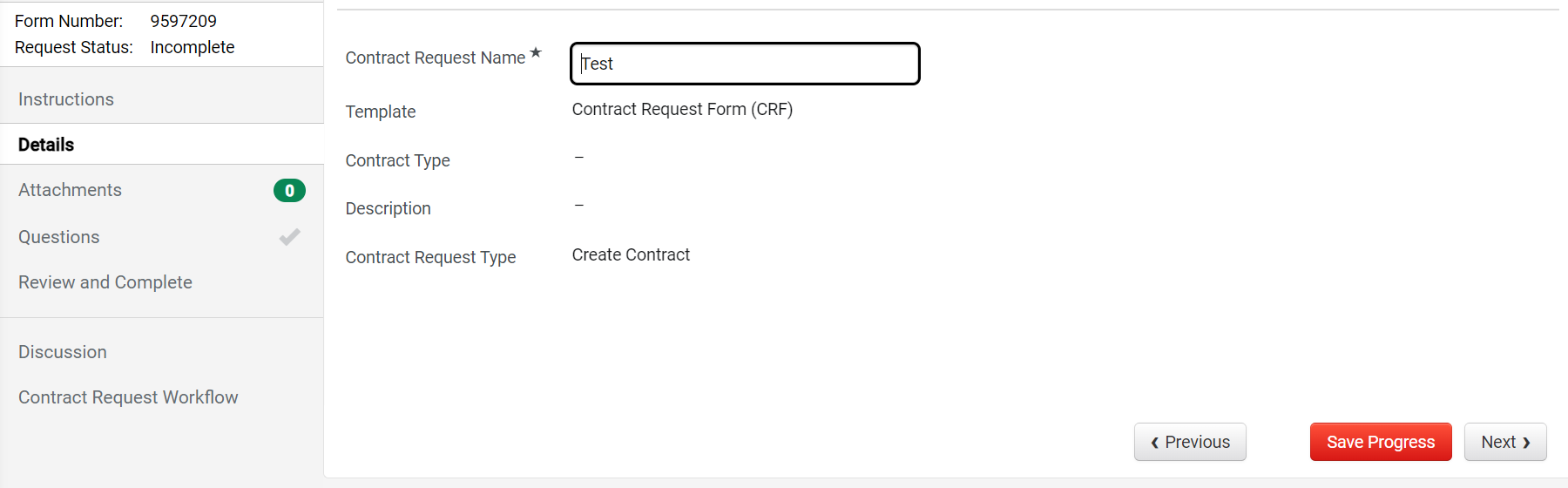Viewport: 1568px width, 488px height.
Task: Focus the Contract Request Name text field
Action: click(745, 64)
